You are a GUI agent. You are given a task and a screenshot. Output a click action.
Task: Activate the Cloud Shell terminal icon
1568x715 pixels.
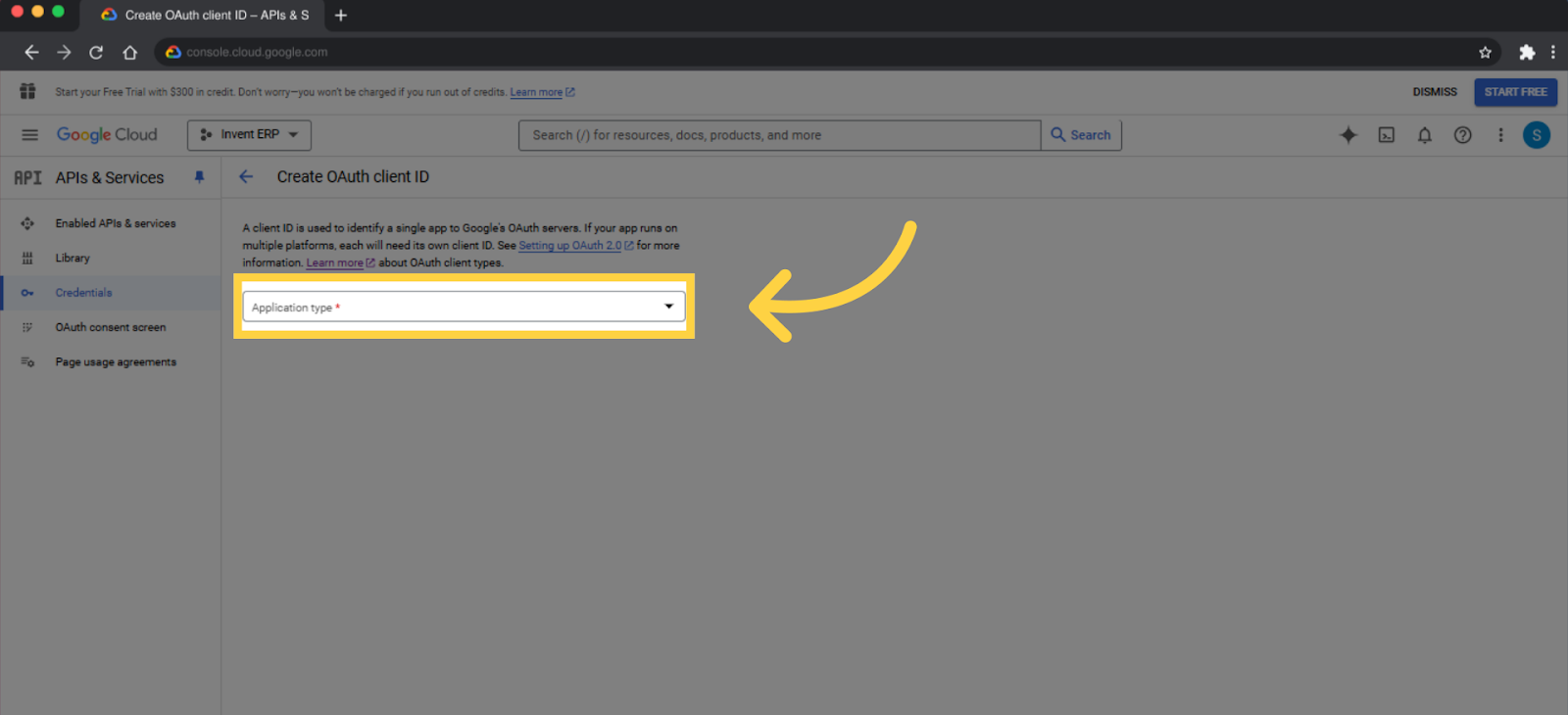click(x=1387, y=135)
